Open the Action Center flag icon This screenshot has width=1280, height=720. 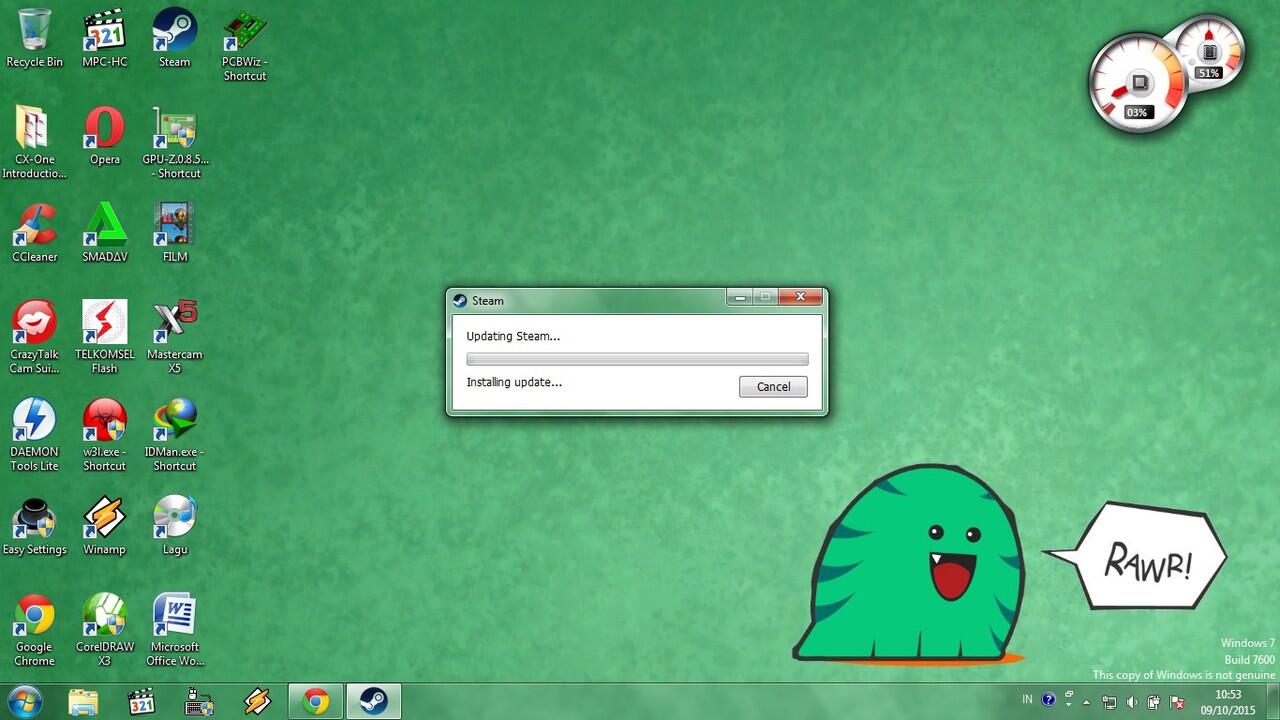click(1177, 703)
